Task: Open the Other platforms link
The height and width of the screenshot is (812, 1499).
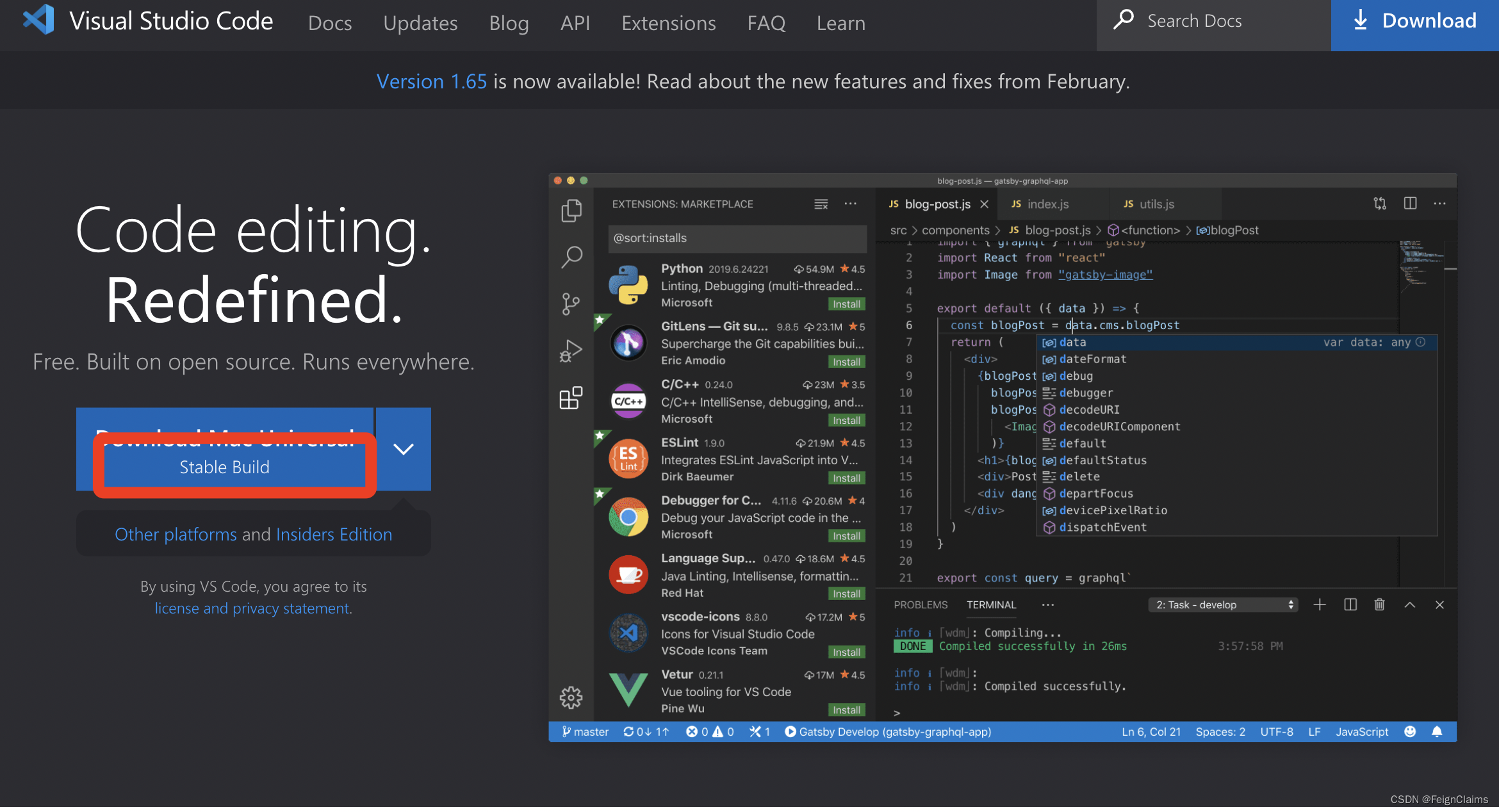Action: (176, 534)
